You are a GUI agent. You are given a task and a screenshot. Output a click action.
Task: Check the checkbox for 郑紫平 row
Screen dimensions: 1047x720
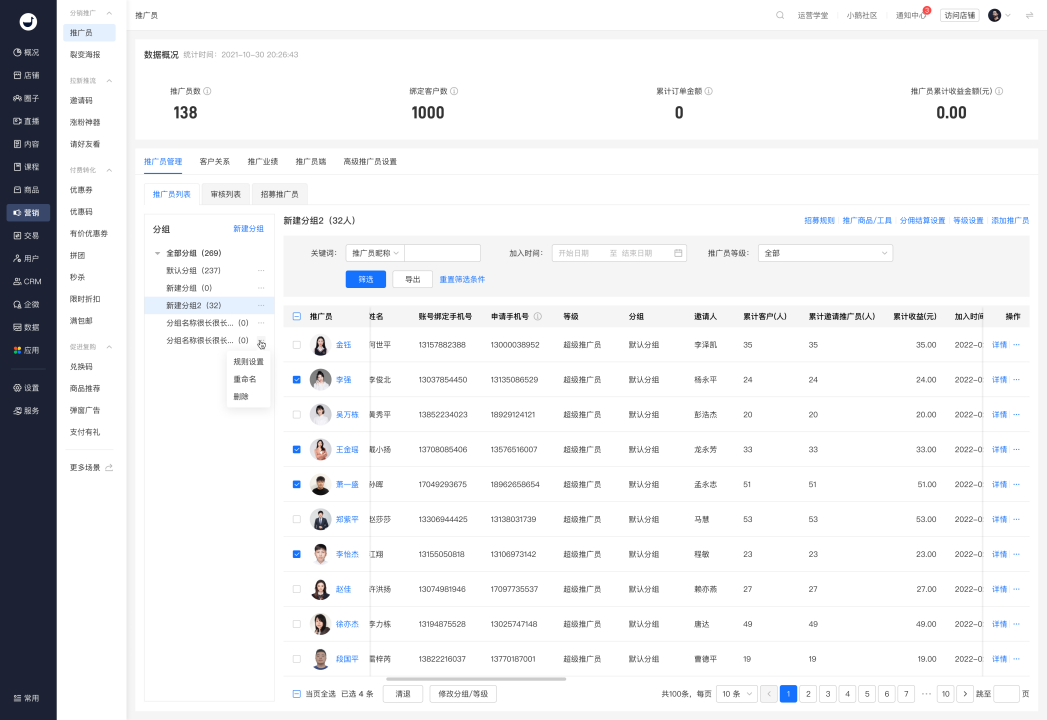click(x=296, y=519)
